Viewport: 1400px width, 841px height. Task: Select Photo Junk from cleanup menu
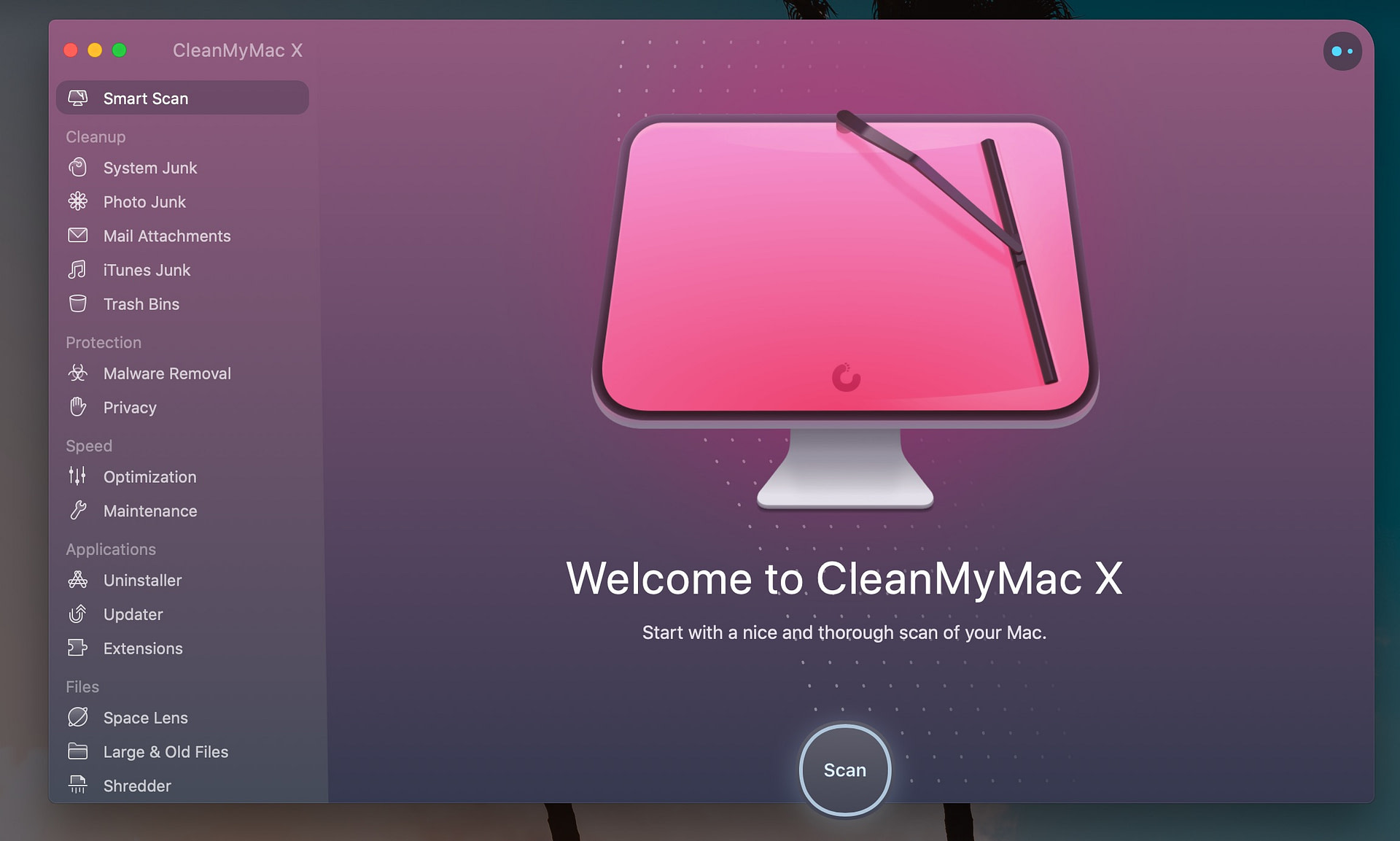144,201
